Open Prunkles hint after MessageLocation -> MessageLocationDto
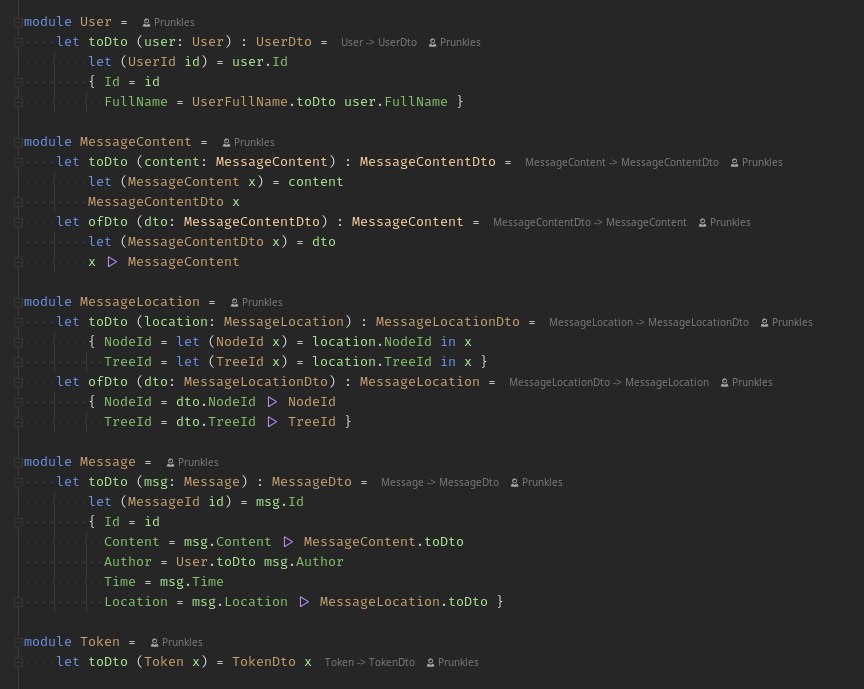 point(786,322)
